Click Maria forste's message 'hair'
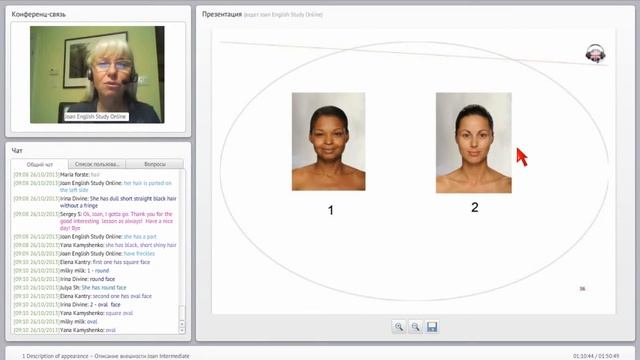This screenshot has height=360, width=640. tap(96, 175)
